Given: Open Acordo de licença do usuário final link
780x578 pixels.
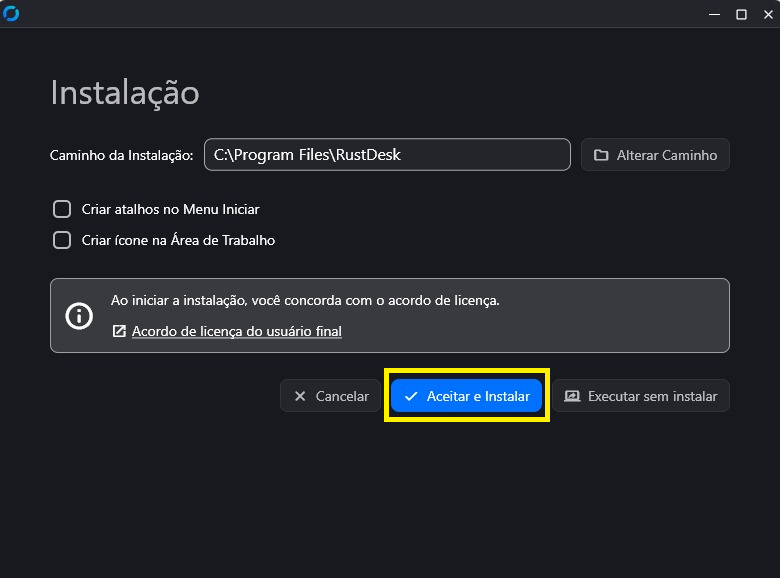Looking at the screenshot, I should point(237,331).
